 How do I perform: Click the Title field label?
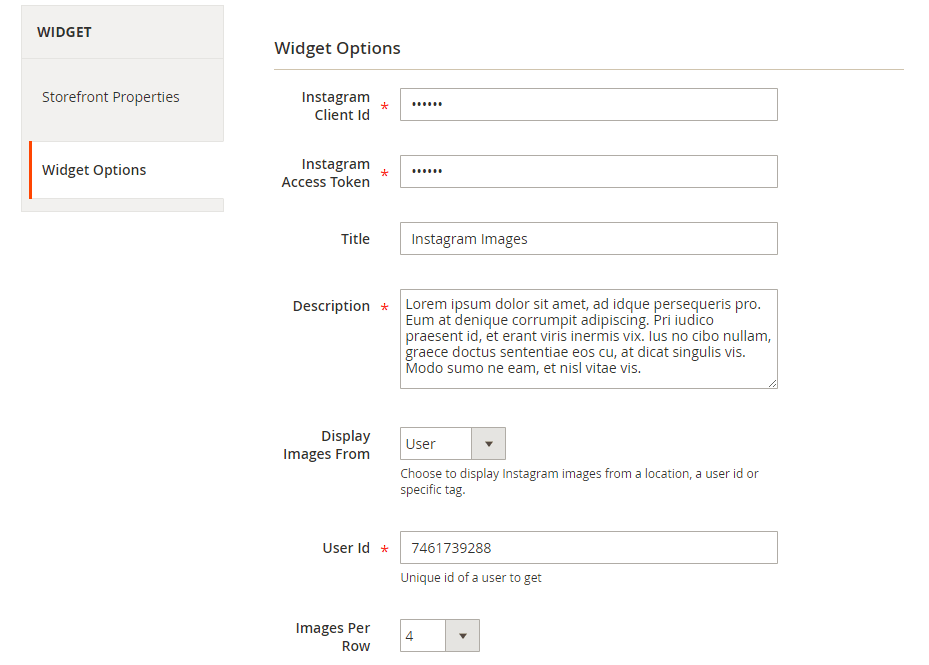point(355,239)
